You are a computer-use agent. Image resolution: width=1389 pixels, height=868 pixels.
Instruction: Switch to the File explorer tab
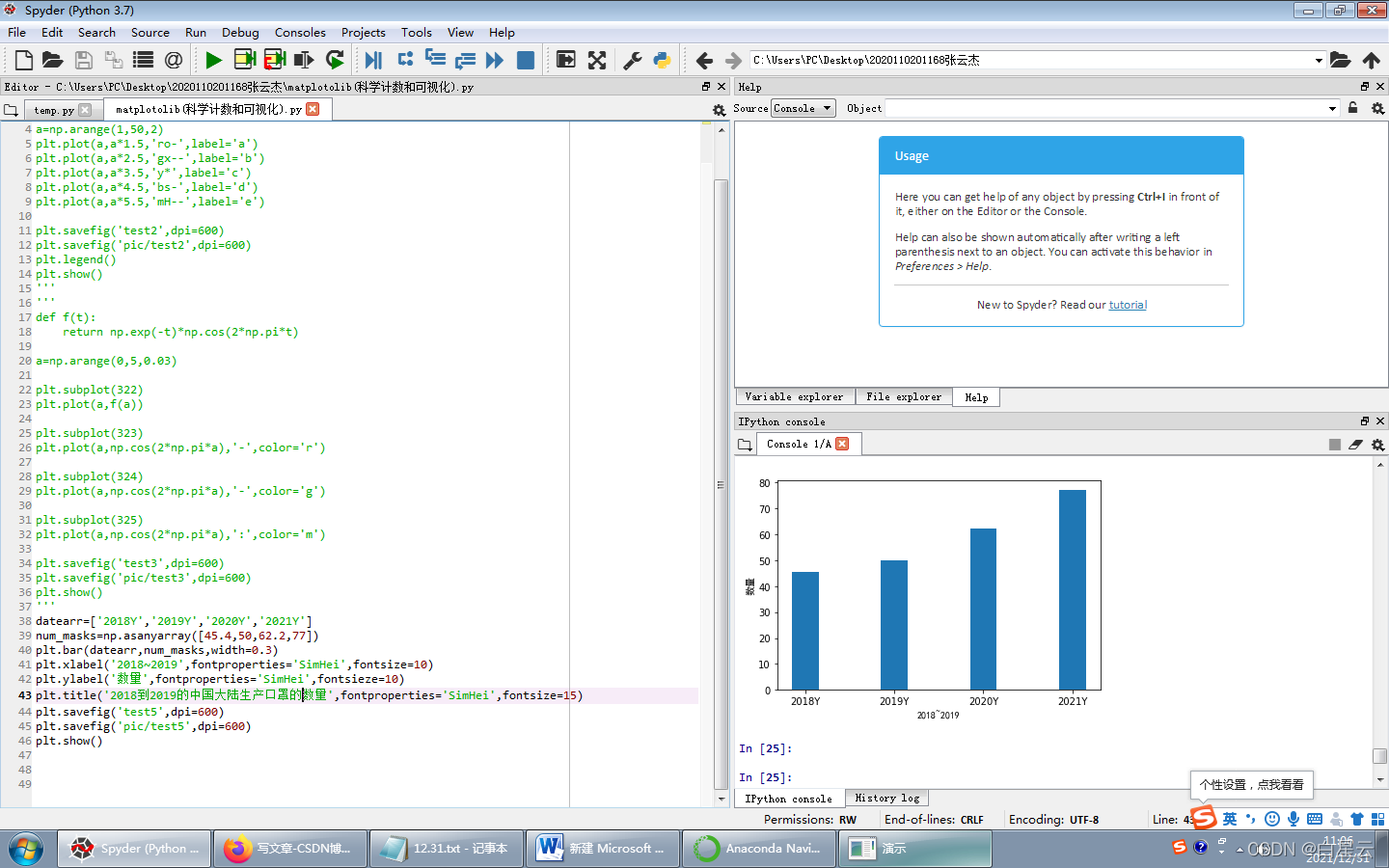coord(904,396)
